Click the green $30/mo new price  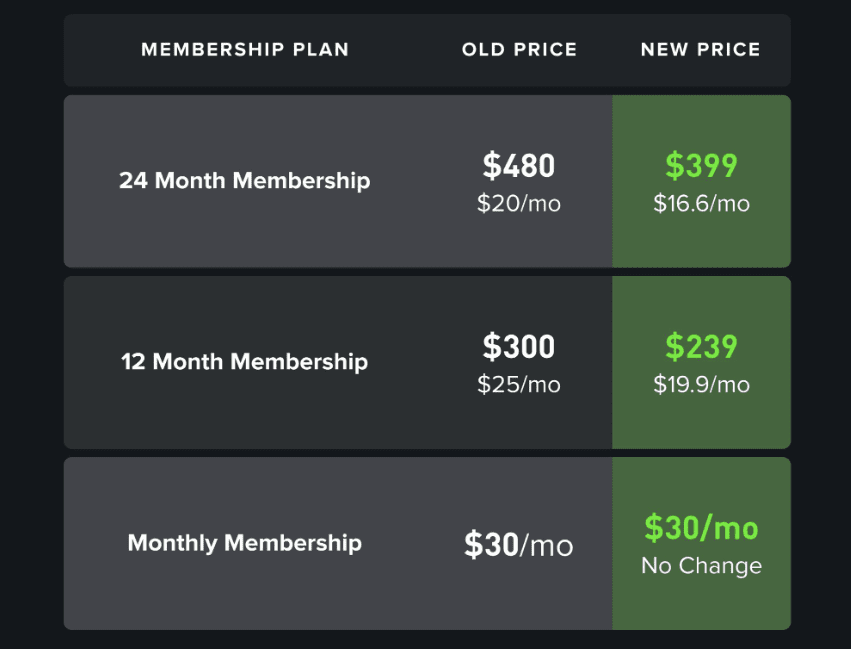tap(701, 527)
